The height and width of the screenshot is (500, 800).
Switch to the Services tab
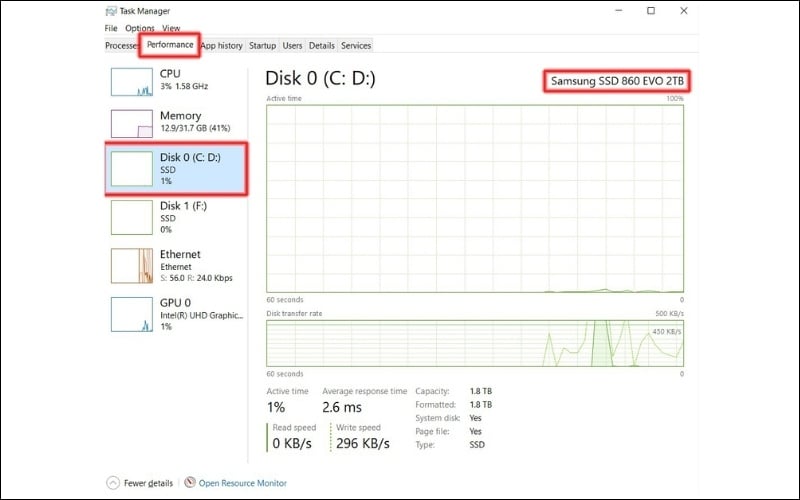tap(356, 45)
